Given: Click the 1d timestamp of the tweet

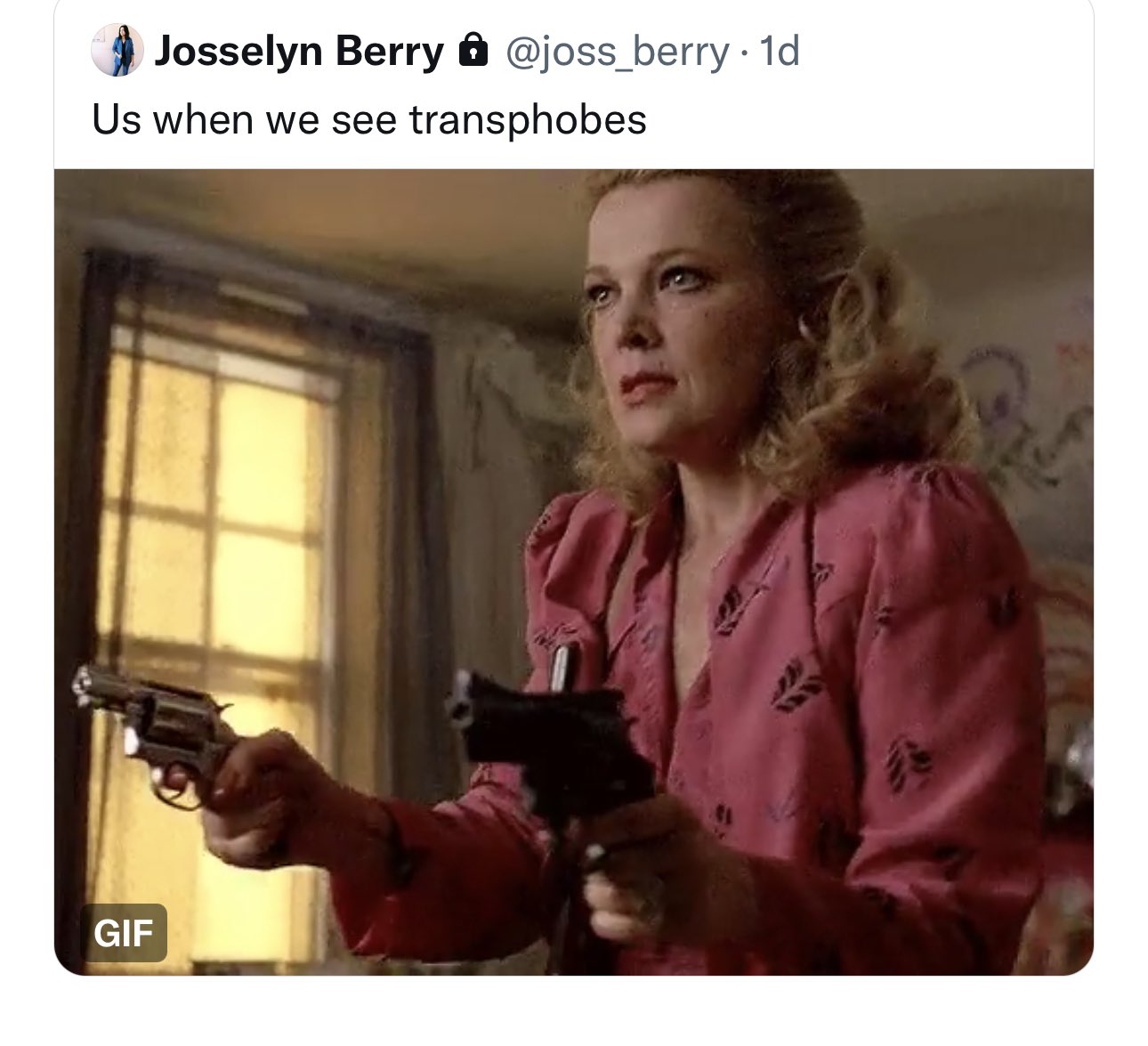Looking at the screenshot, I should click(x=777, y=52).
